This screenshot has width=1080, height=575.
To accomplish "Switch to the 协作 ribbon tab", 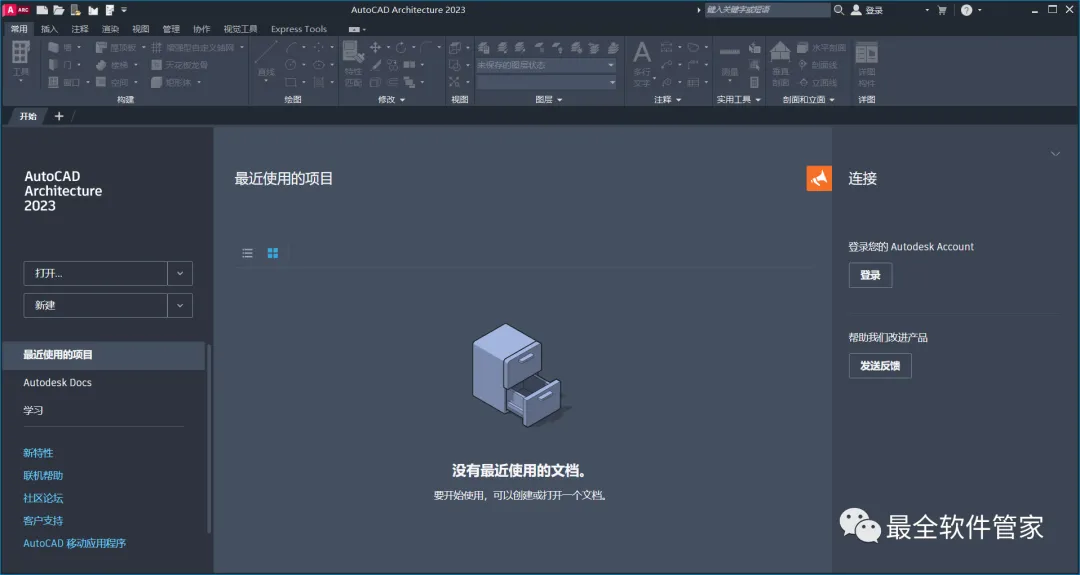I will 201,29.
